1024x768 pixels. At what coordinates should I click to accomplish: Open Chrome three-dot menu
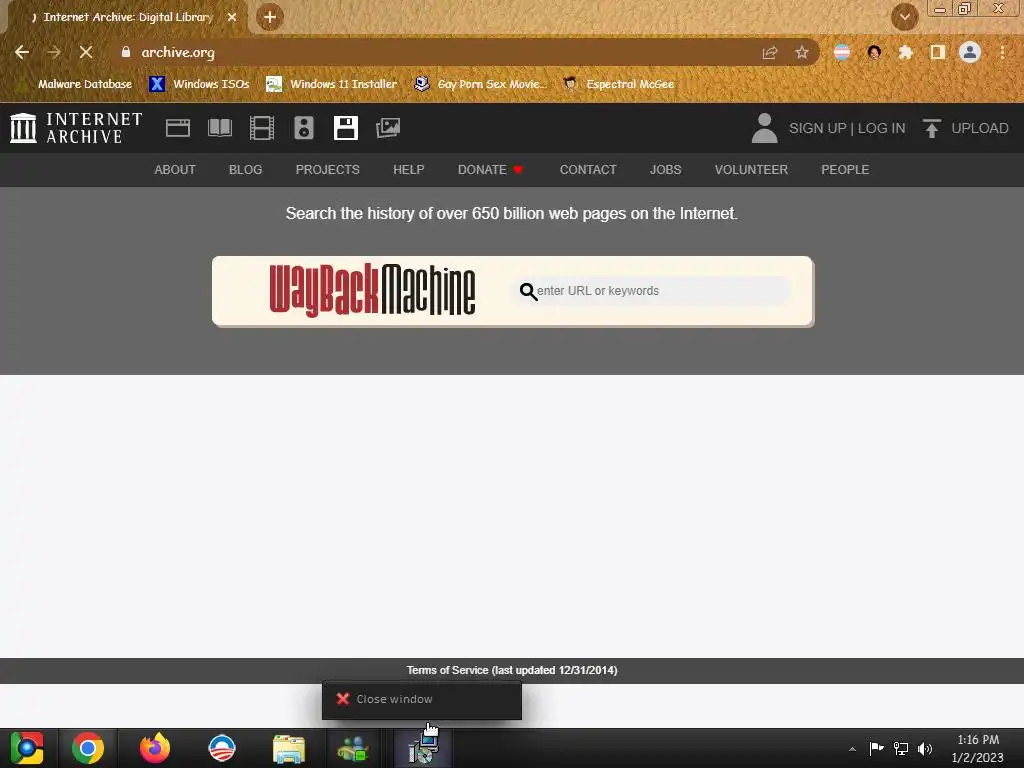point(1002,52)
